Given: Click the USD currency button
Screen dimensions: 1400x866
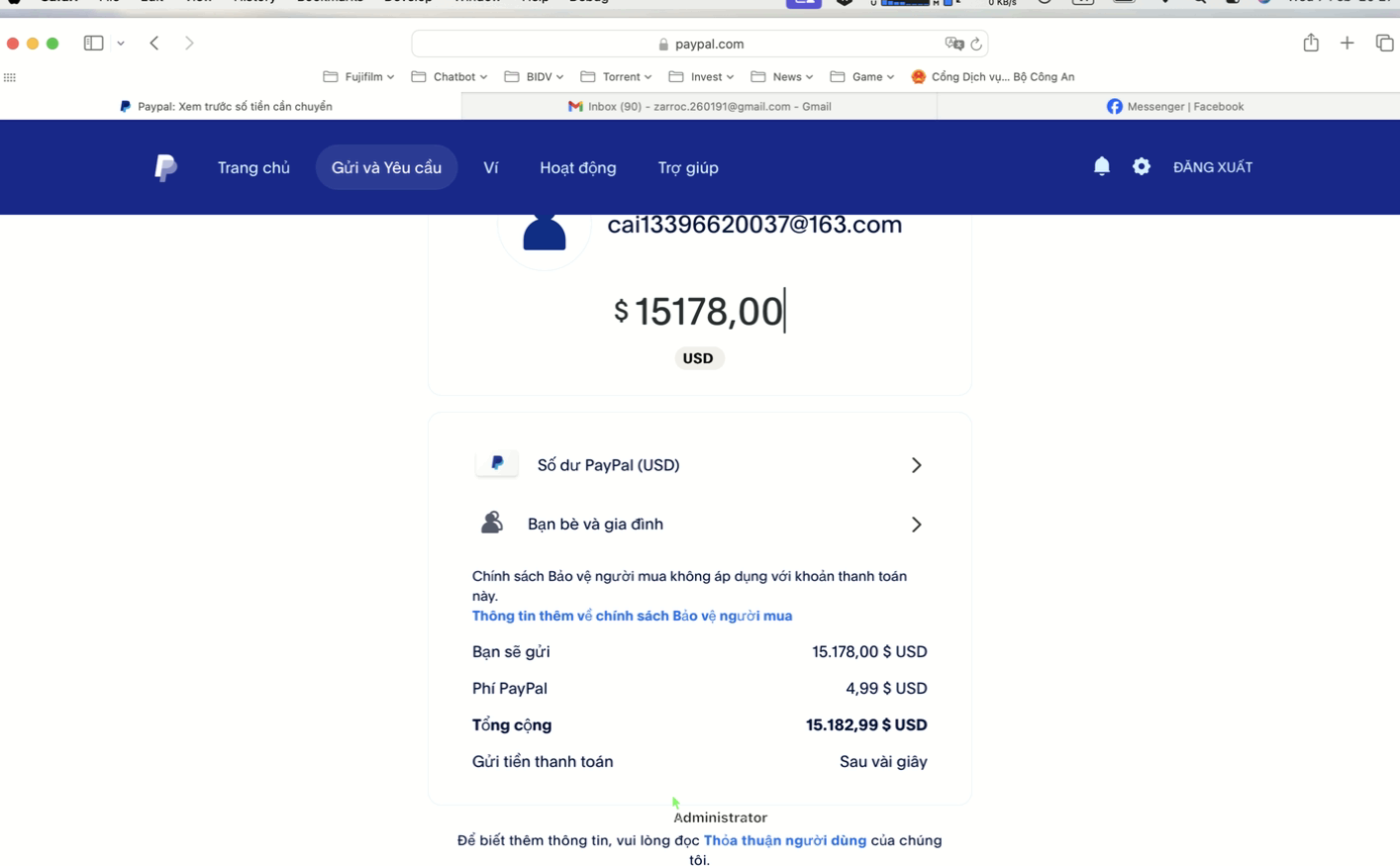Looking at the screenshot, I should 699,358.
